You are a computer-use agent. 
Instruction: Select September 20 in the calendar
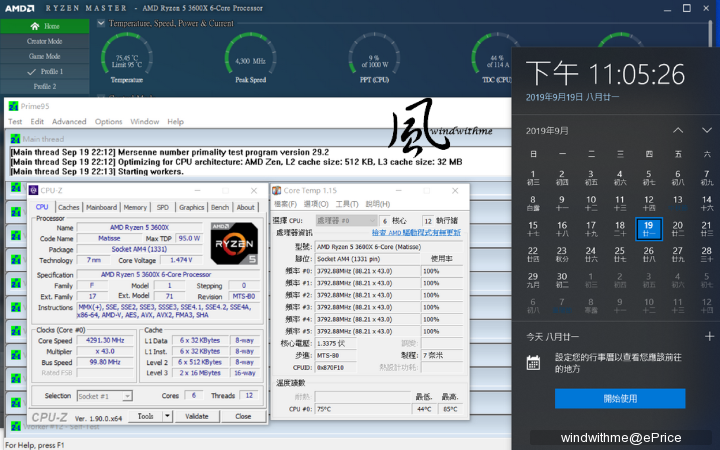[677, 229]
